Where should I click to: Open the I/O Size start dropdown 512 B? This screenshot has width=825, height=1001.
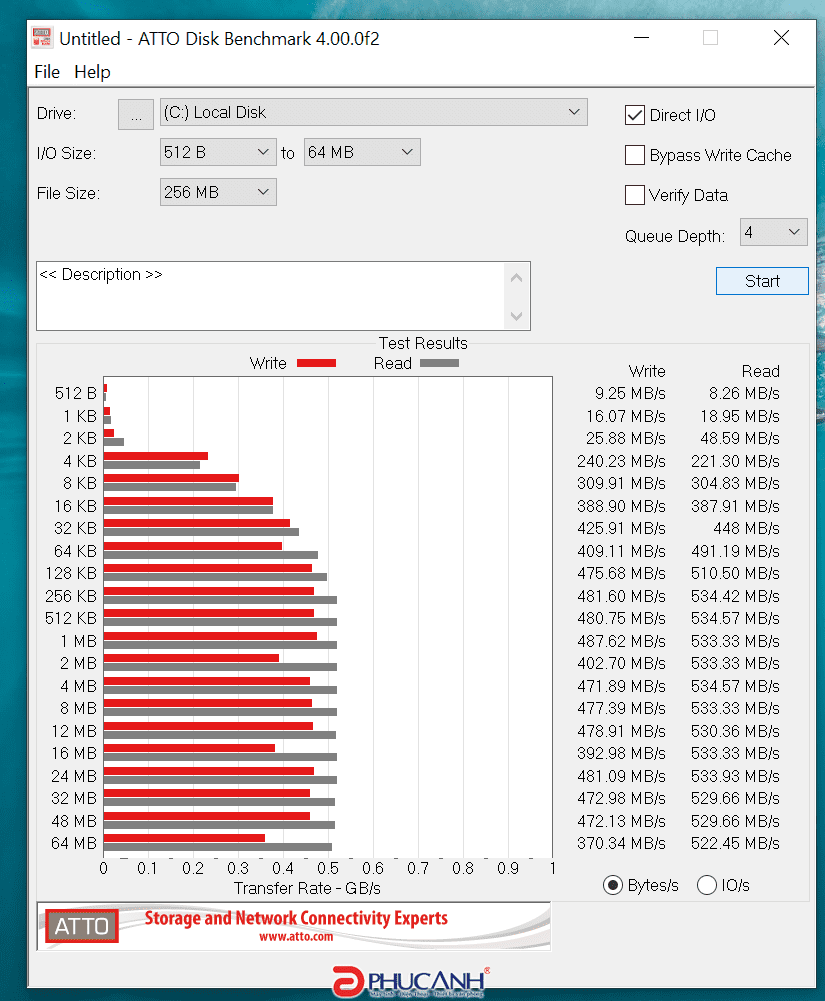(x=218, y=153)
